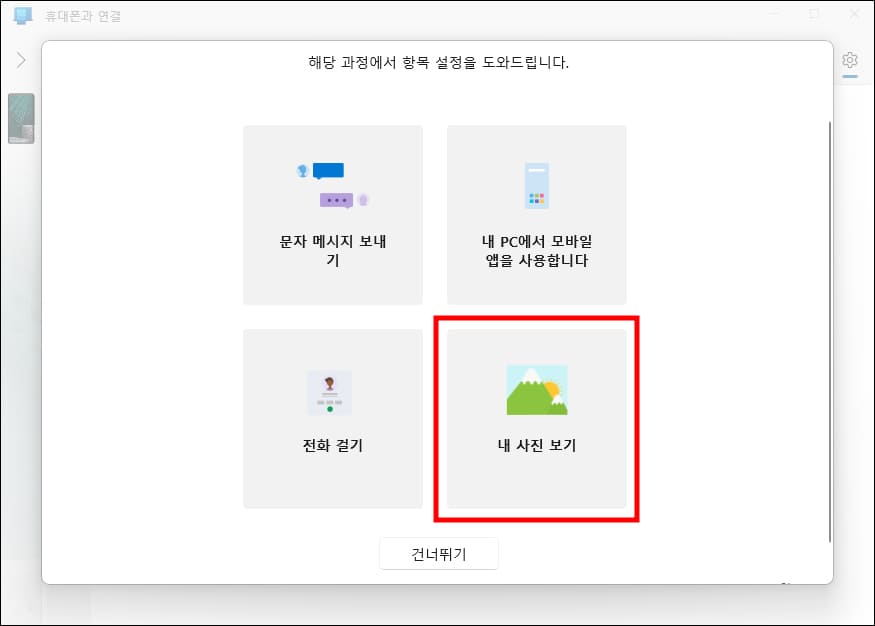This screenshot has width=875, height=626.
Task: Select the 전화 걸기 feature card
Action: point(332,417)
